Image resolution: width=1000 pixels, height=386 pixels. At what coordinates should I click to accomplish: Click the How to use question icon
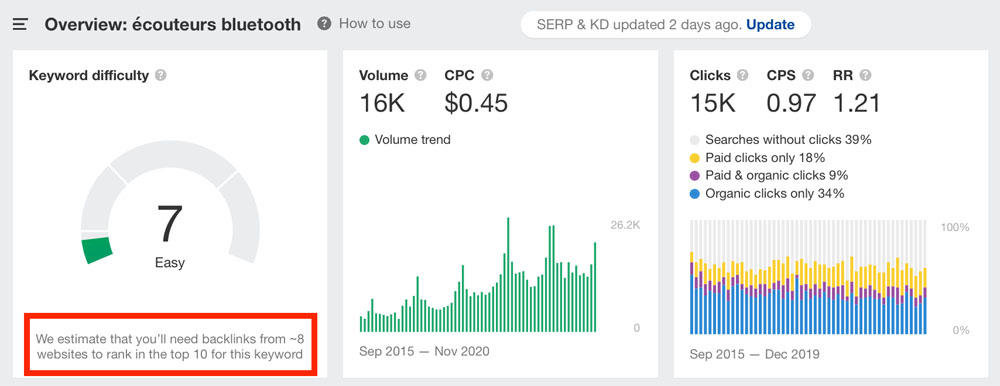(324, 24)
